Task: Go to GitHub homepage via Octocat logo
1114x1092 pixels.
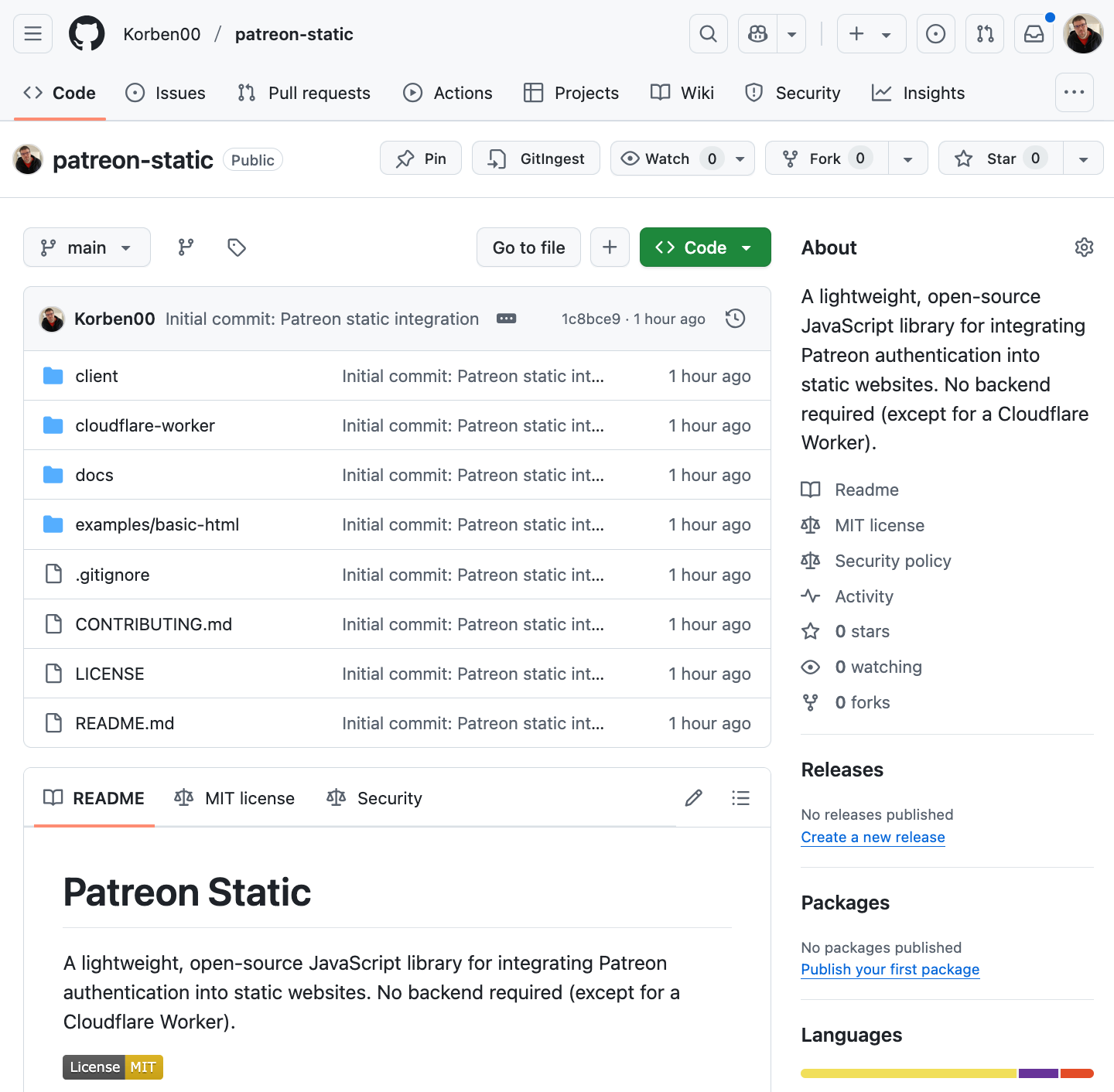Action: [x=87, y=34]
